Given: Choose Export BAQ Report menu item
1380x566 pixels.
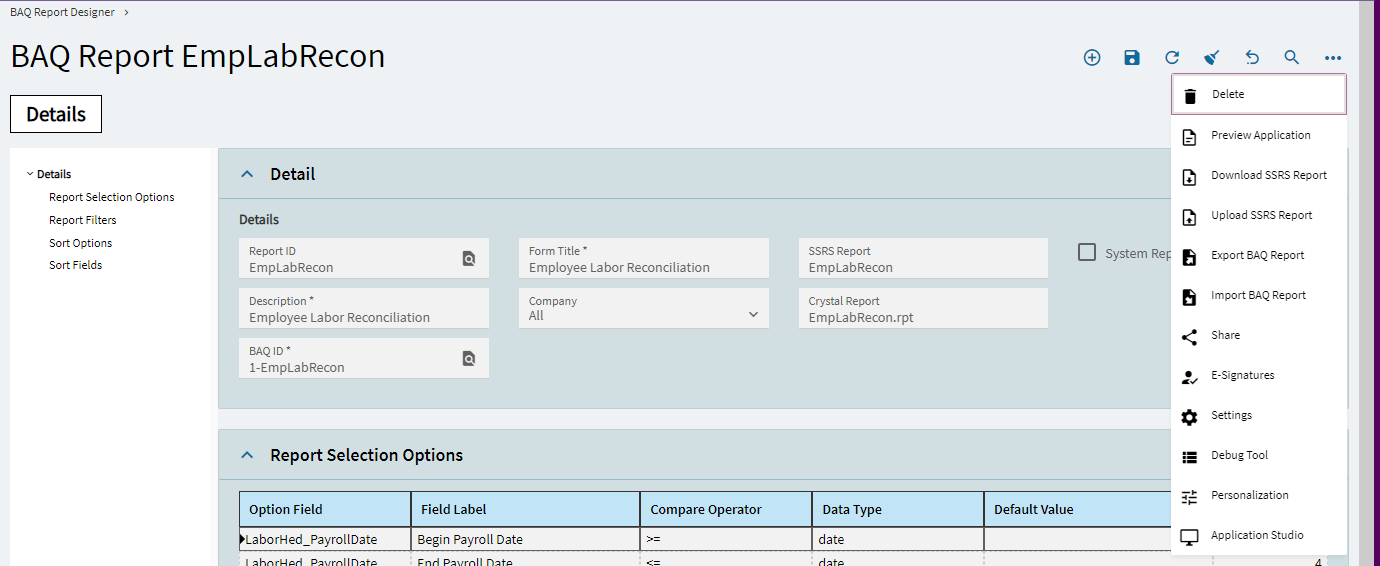Looking at the screenshot, I should 1257,255.
